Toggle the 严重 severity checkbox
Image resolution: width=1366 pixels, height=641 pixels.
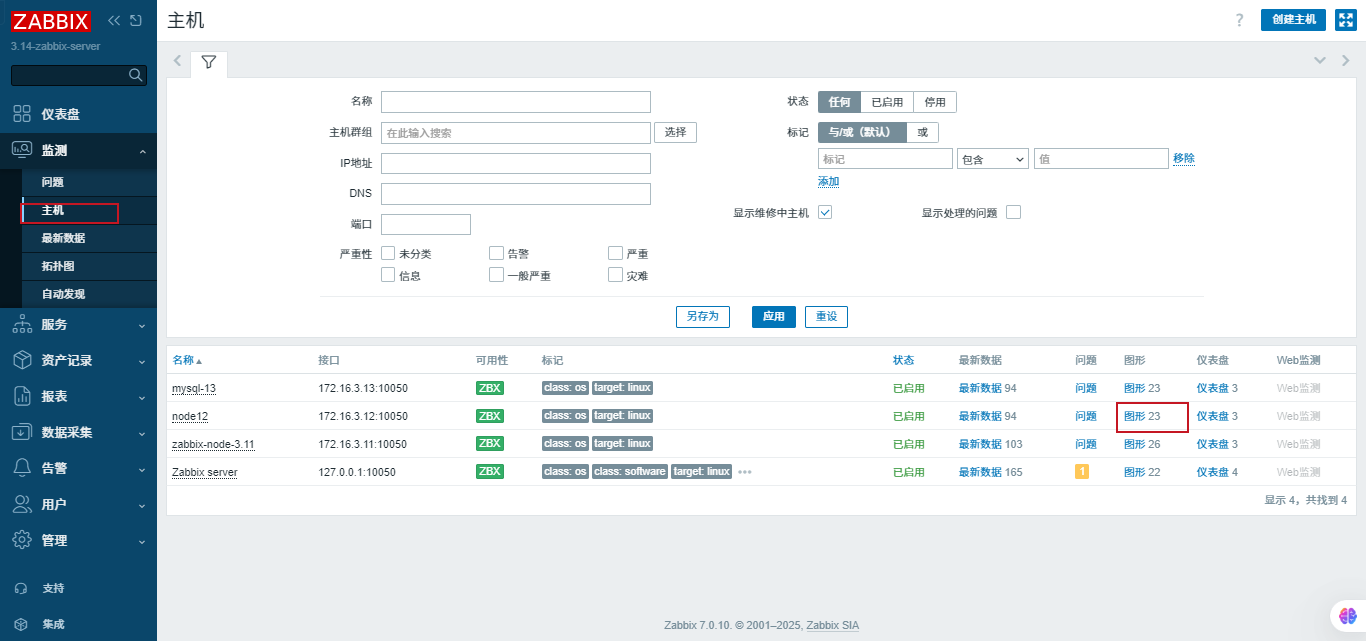[616, 253]
